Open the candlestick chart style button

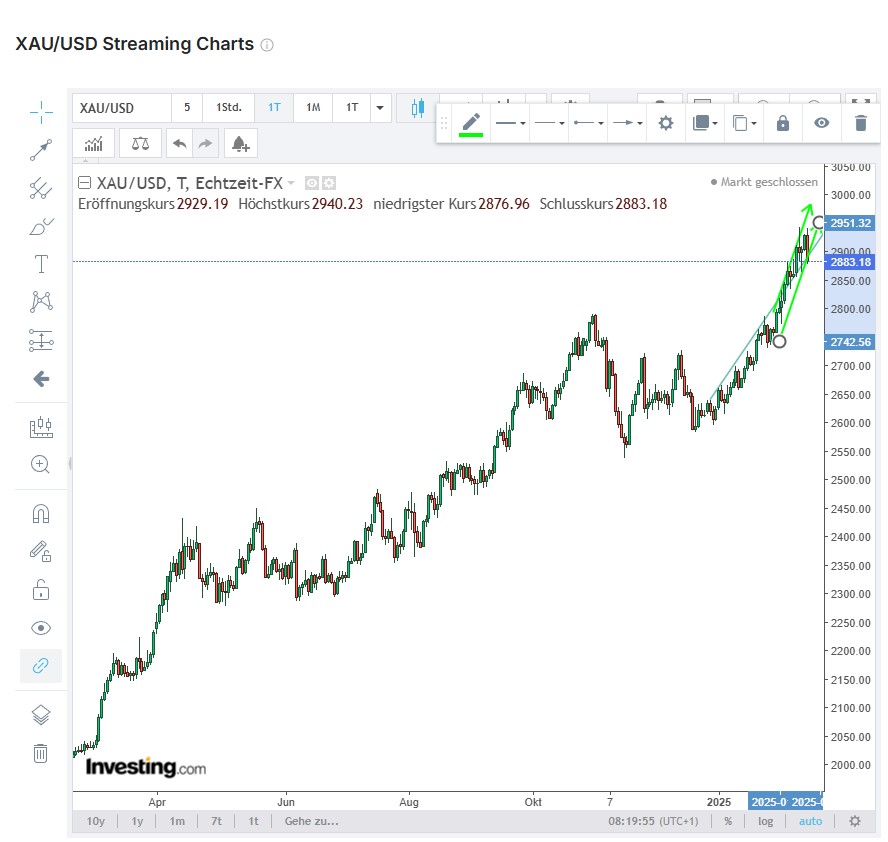(418, 108)
